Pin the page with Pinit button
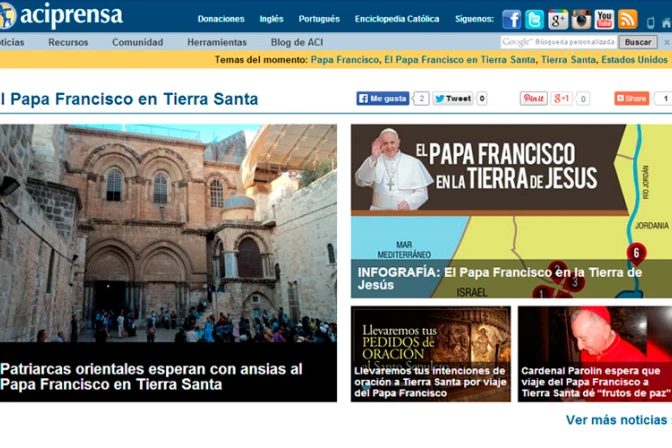 pos(533,98)
